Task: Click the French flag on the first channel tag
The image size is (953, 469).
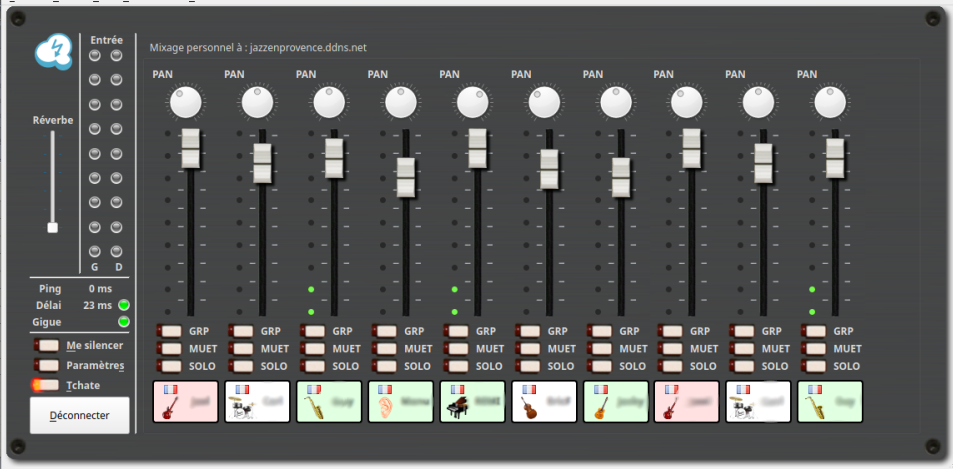Action: coord(170,389)
